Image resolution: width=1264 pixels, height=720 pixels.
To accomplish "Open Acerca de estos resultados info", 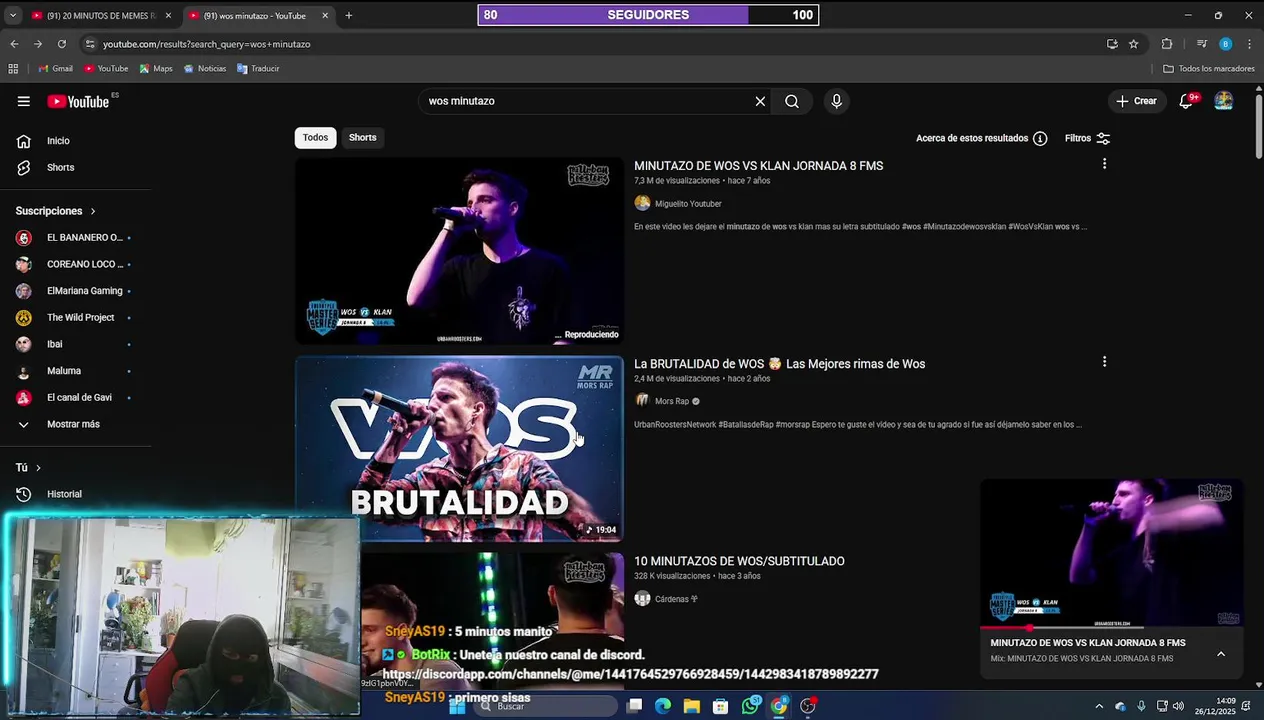I will (981, 138).
